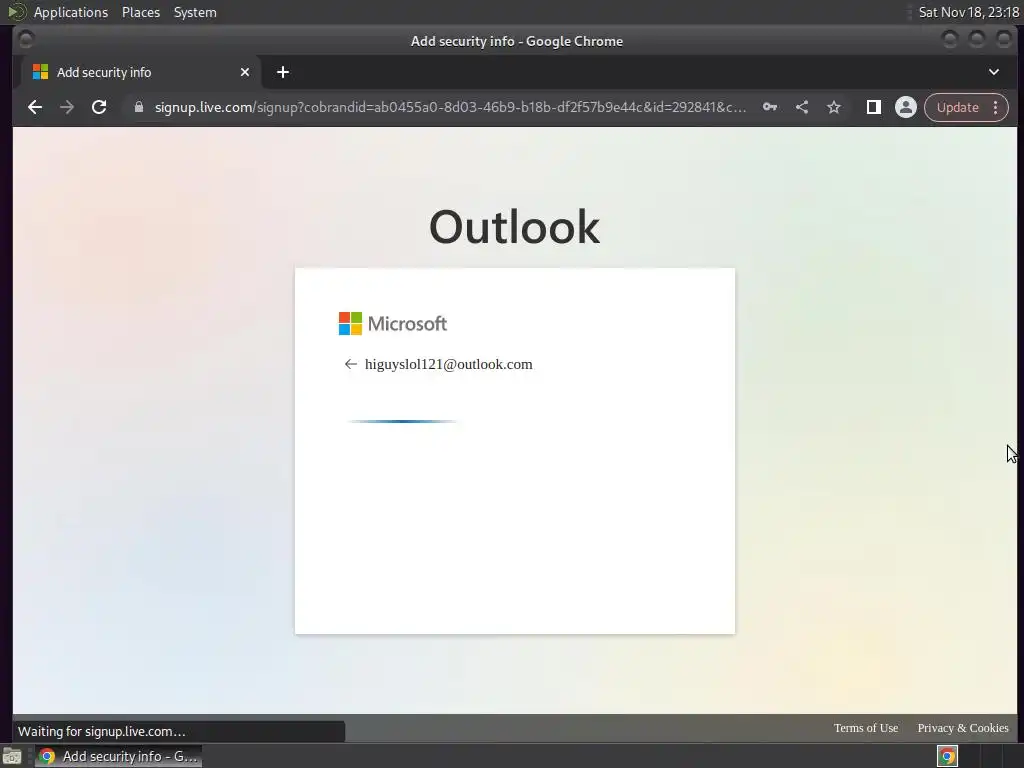The height and width of the screenshot is (768, 1024).
Task: Open a new tab with plus
Action: (283, 72)
